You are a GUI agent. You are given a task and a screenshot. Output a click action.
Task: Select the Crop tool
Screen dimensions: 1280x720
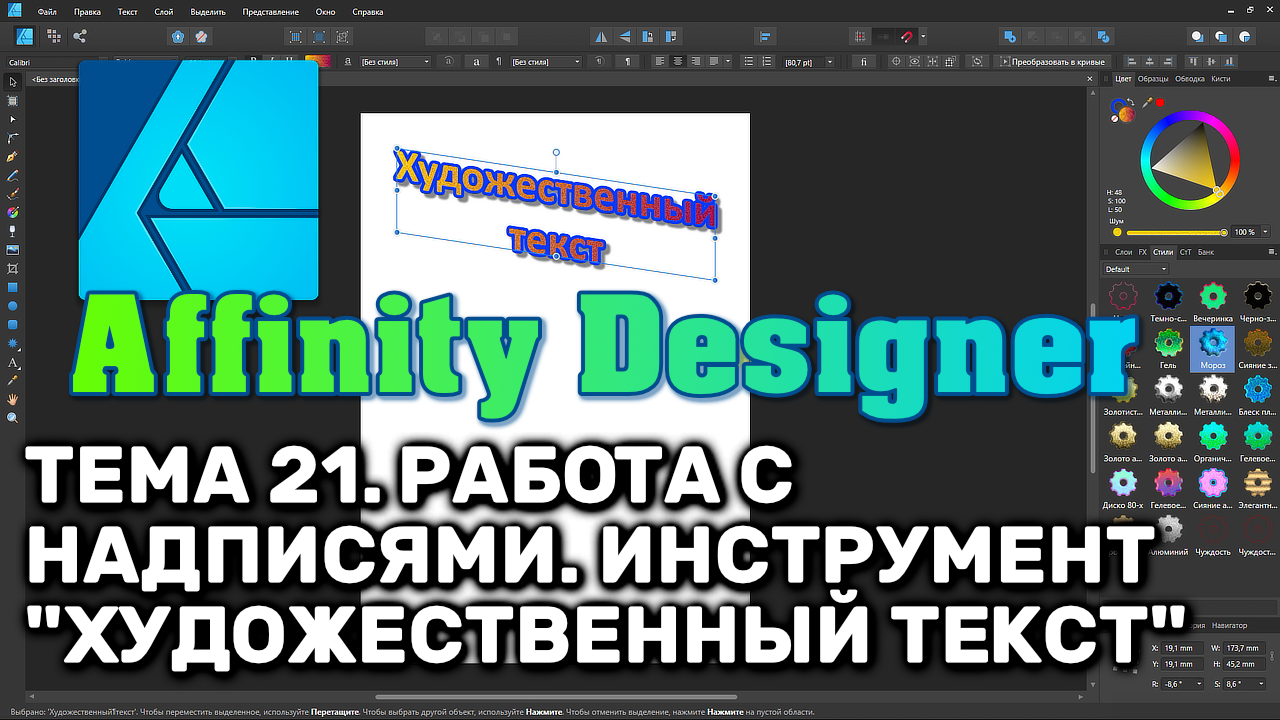click(13, 268)
